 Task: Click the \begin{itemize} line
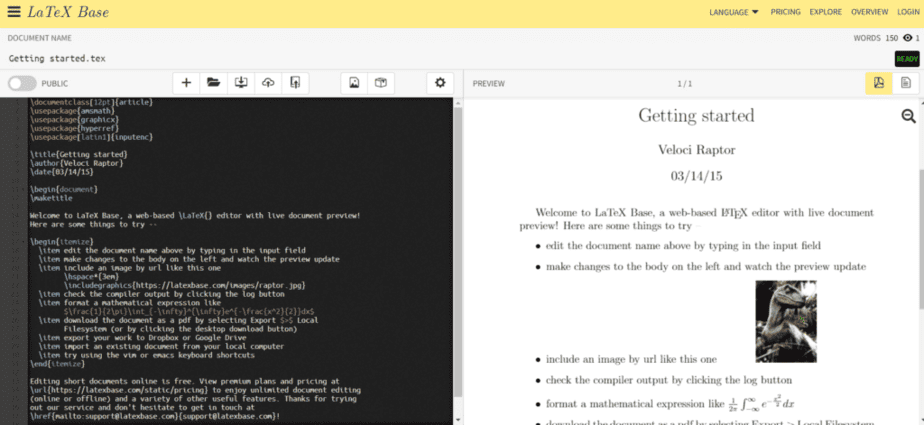pos(62,242)
